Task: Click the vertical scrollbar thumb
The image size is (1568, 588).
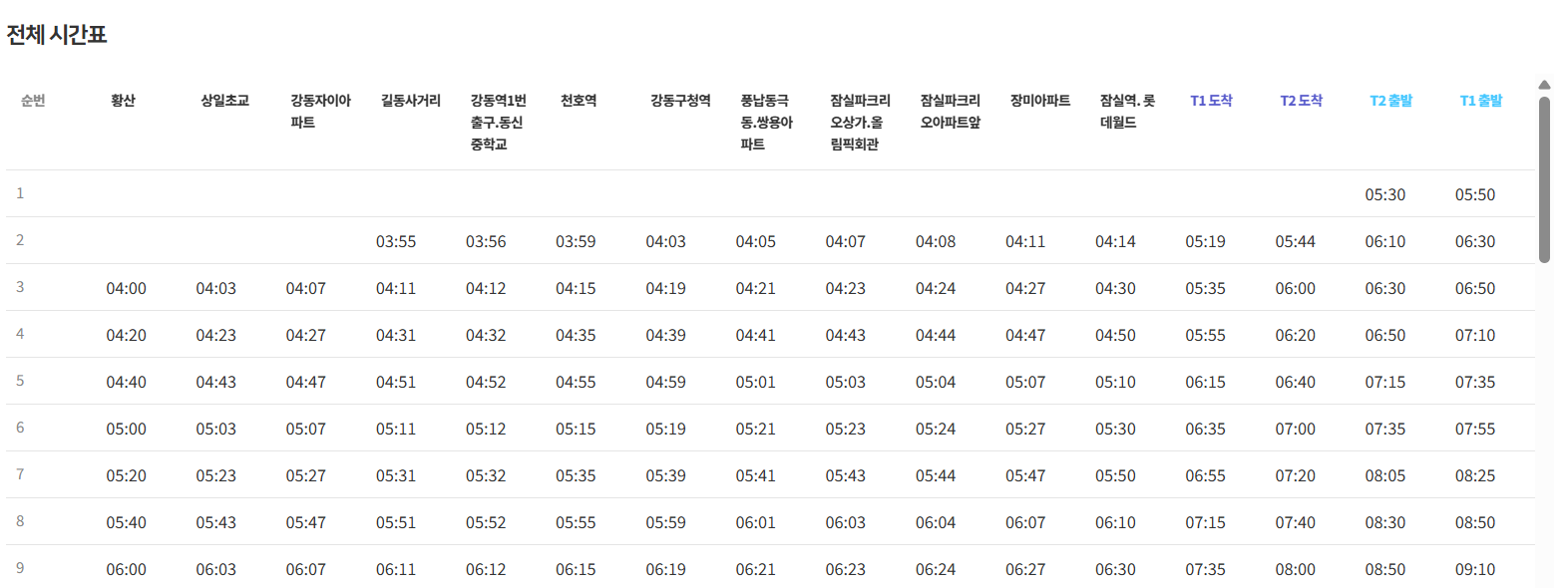Action: (x=1544, y=179)
